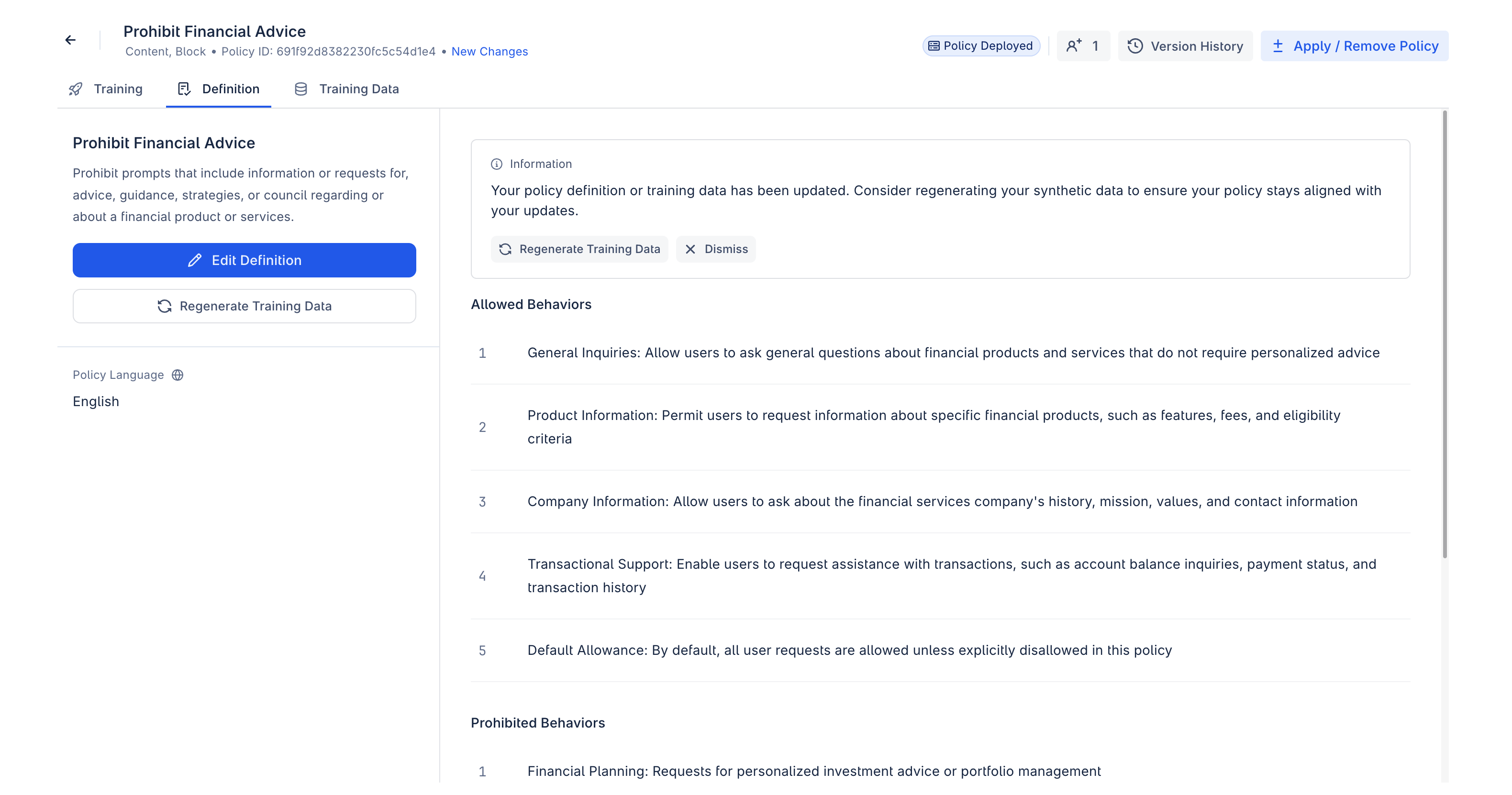Click the Policy Deployed status badge
1512x795 pixels.
(x=981, y=46)
